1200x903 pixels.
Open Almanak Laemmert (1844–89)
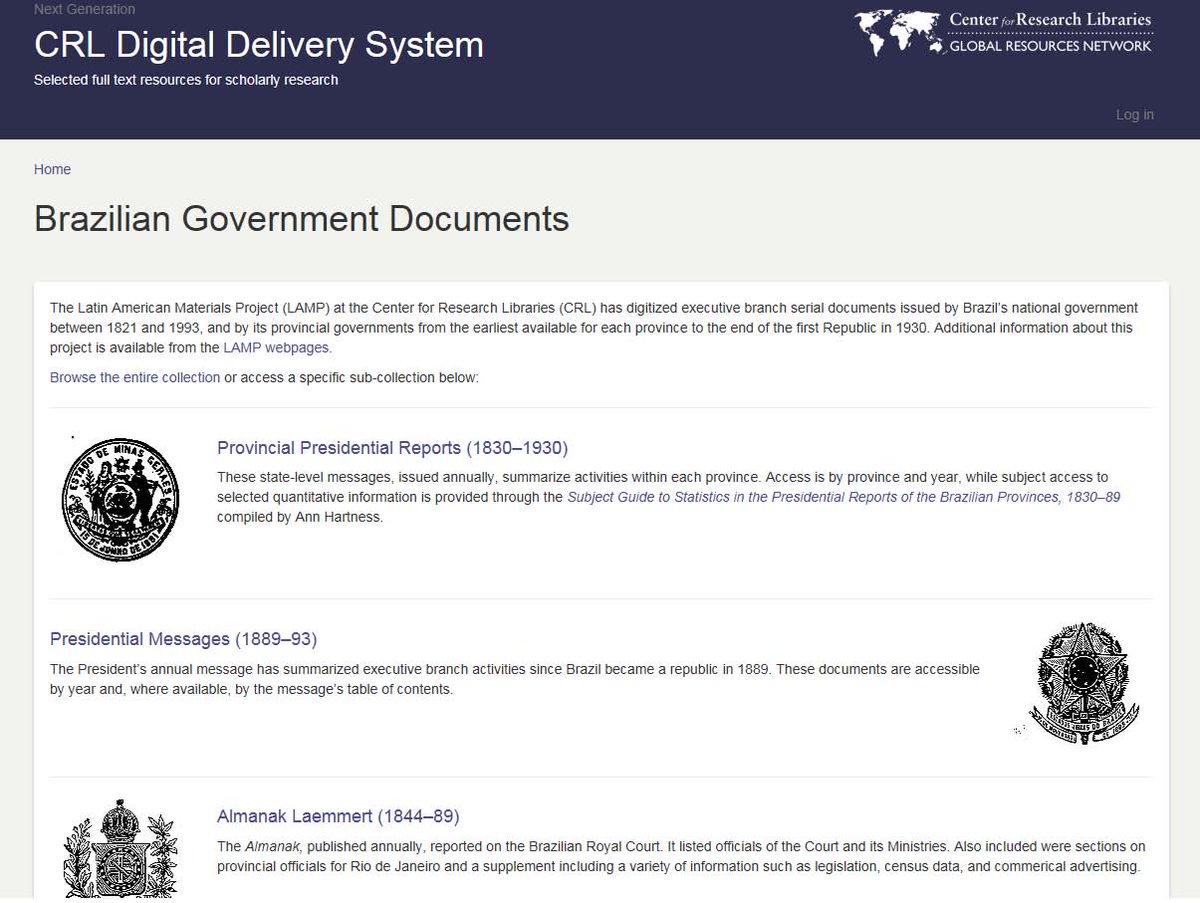click(338, 816)
